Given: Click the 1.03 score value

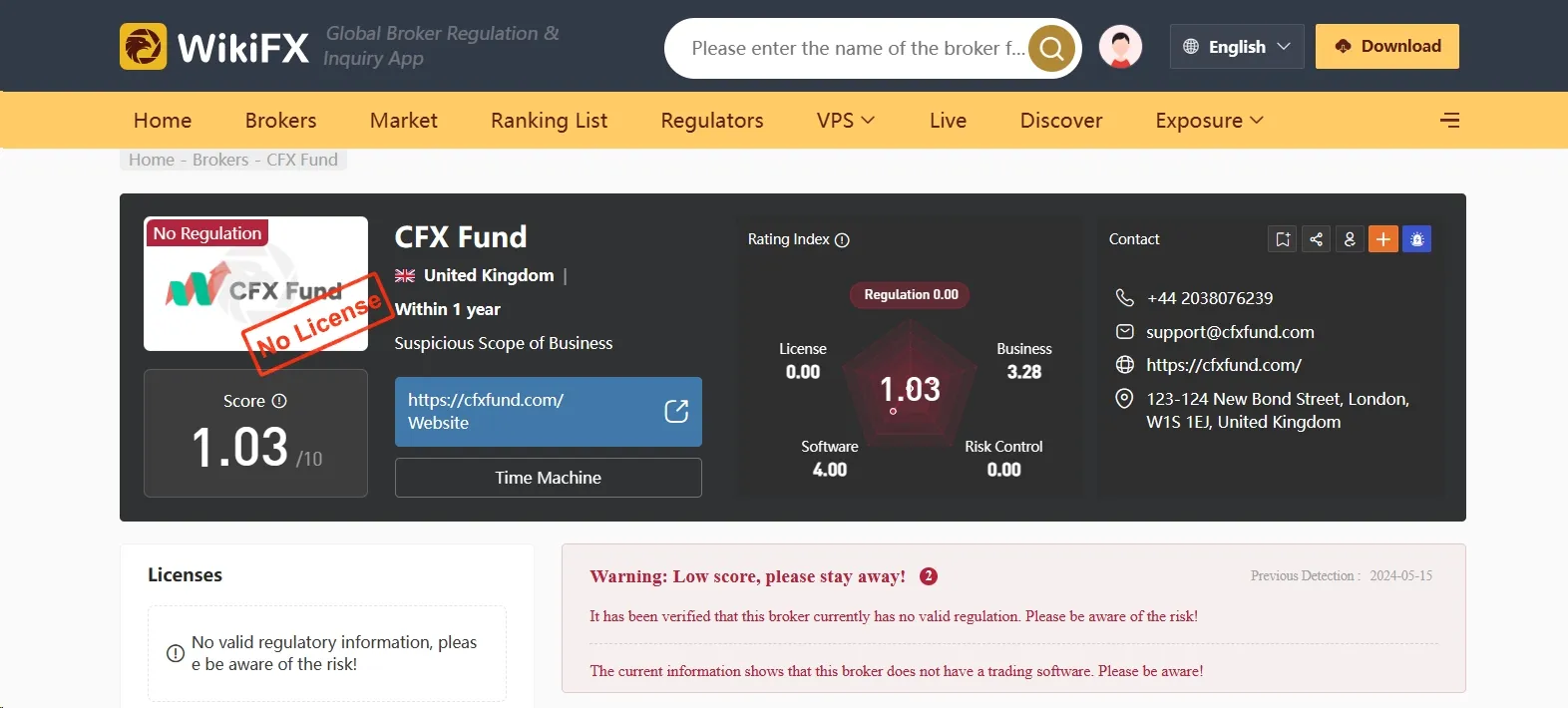Looking at the screenshot, I should [239, 447].
